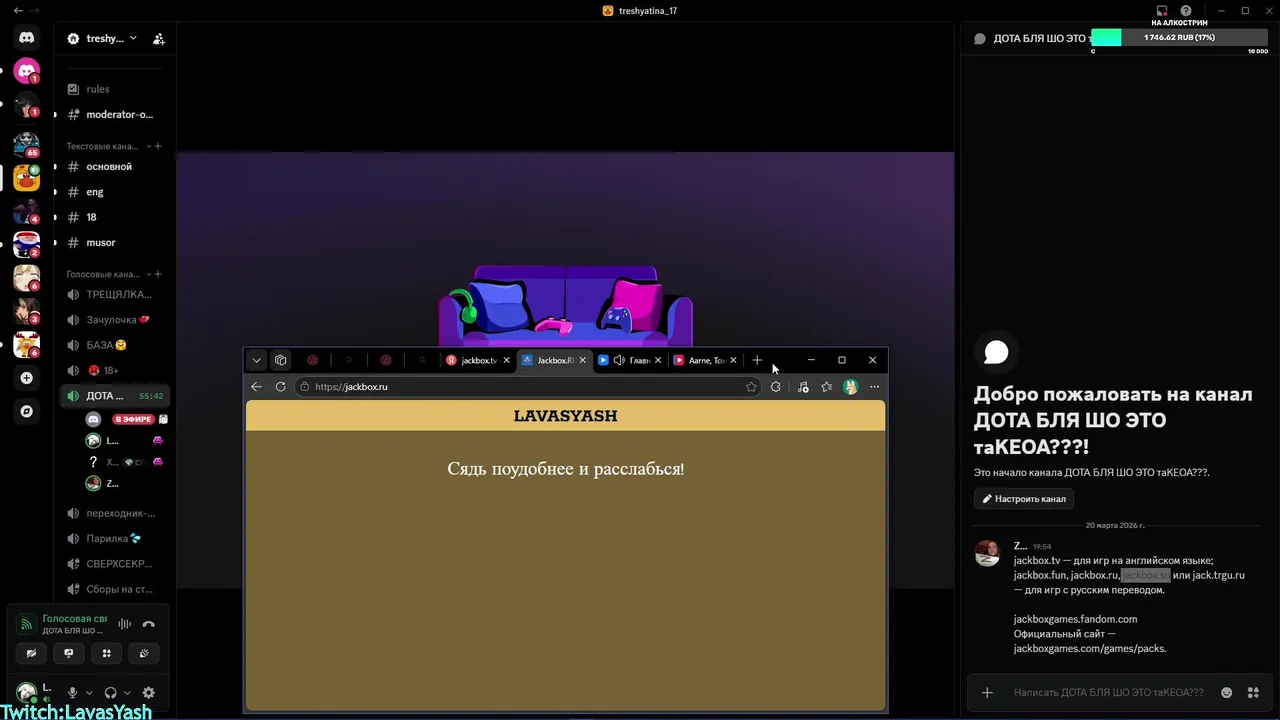Select the ДОТА... voice channel row

115,396
